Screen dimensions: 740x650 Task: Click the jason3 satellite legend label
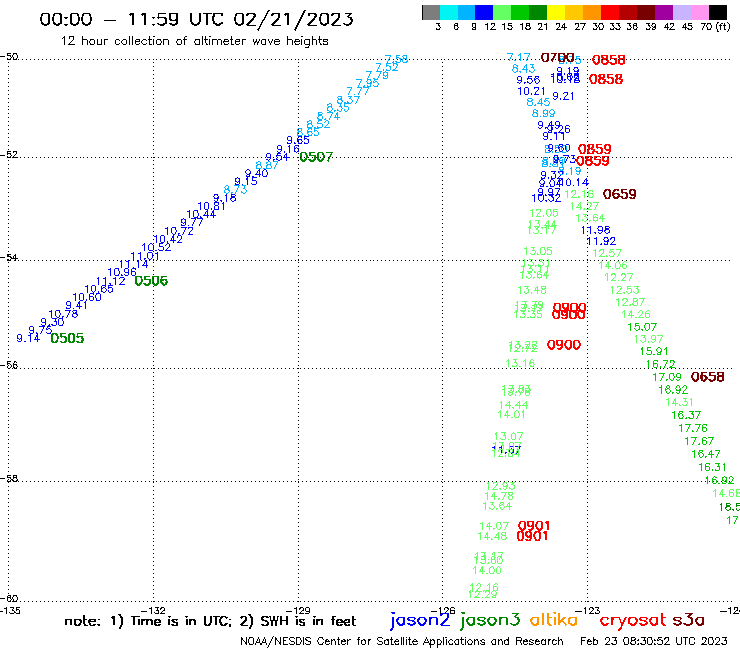click(490, 620)
